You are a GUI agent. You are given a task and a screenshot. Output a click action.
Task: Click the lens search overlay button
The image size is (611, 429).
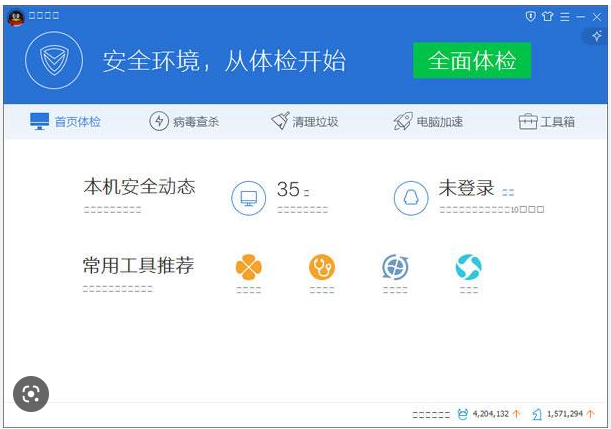click(31, 394)
